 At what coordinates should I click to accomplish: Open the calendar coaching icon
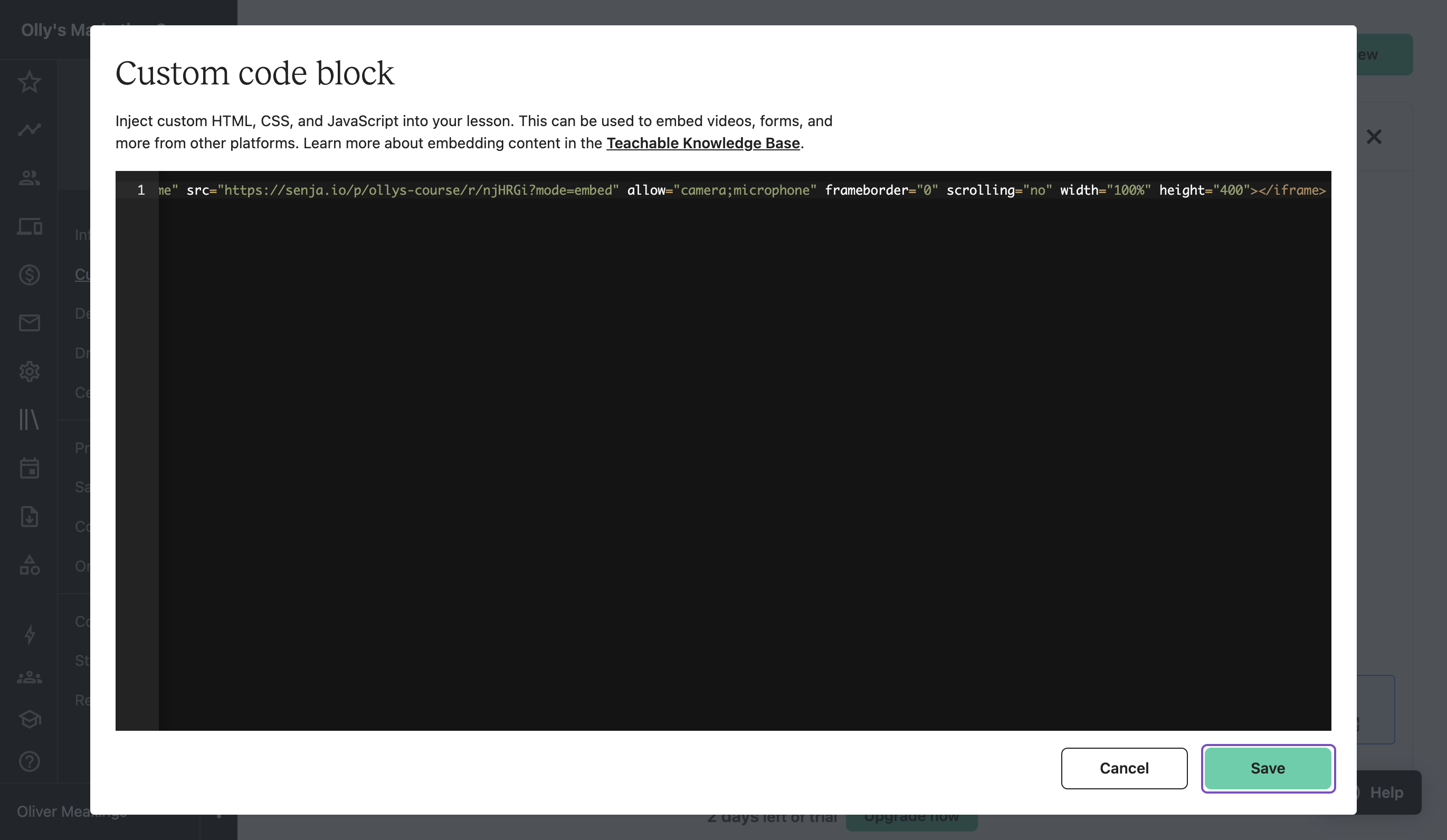(x=29, y=467)
